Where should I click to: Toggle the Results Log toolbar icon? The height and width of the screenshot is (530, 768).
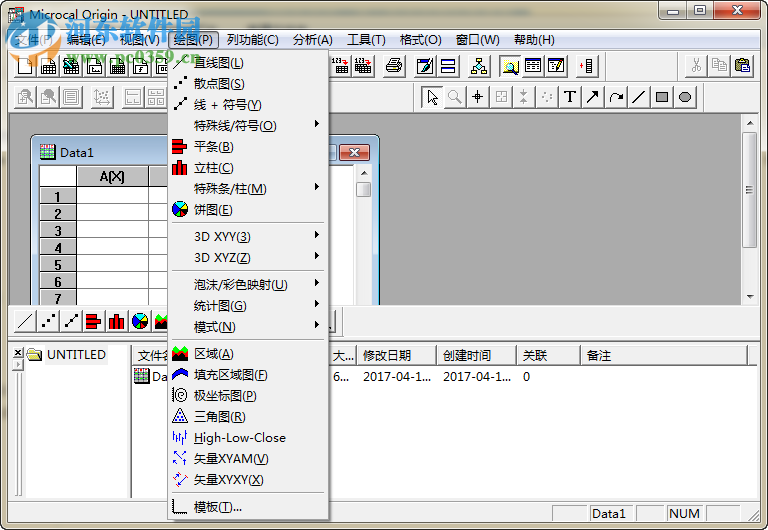click(533, 66)
